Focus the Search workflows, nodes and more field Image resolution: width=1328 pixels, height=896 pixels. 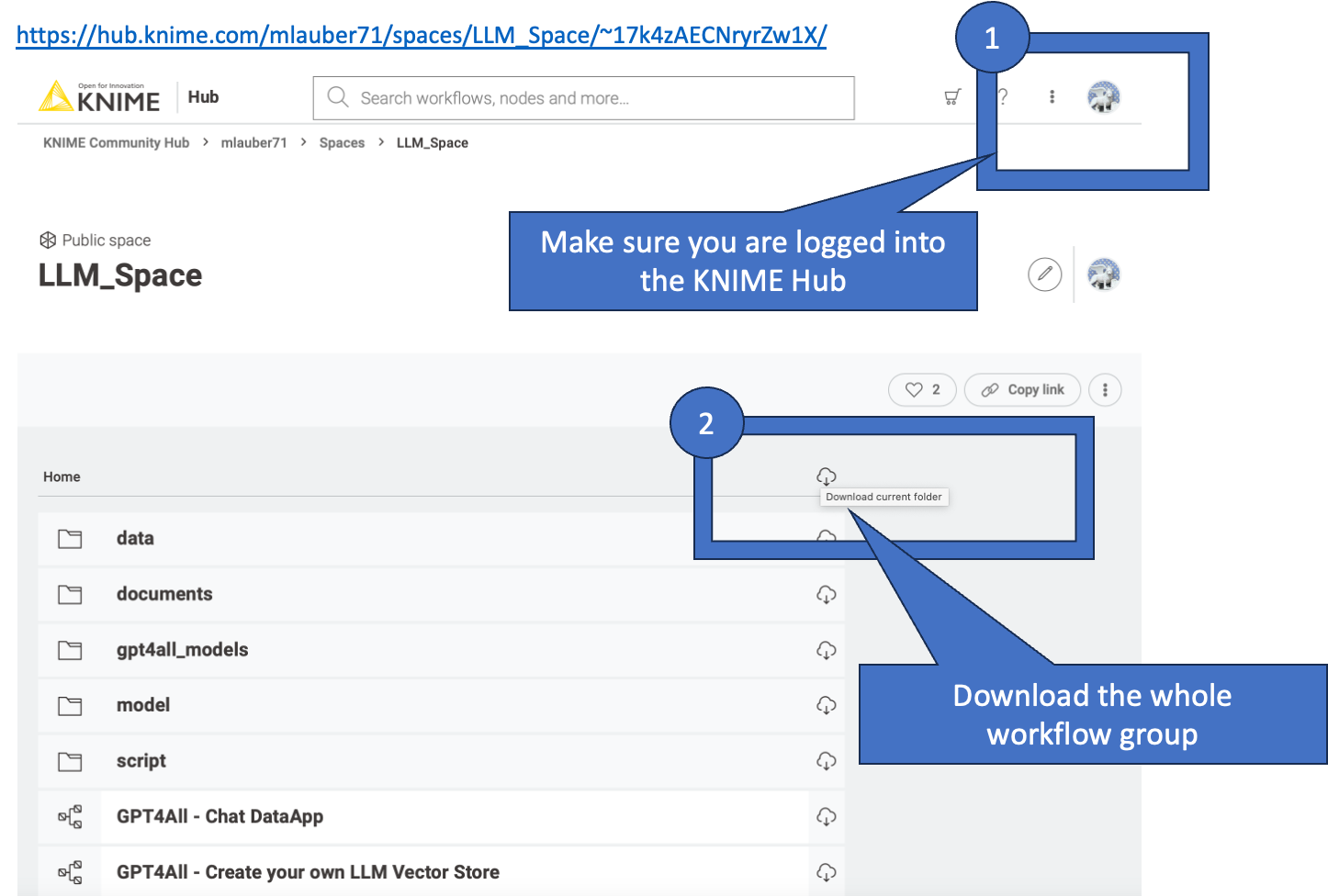(584, 98)
